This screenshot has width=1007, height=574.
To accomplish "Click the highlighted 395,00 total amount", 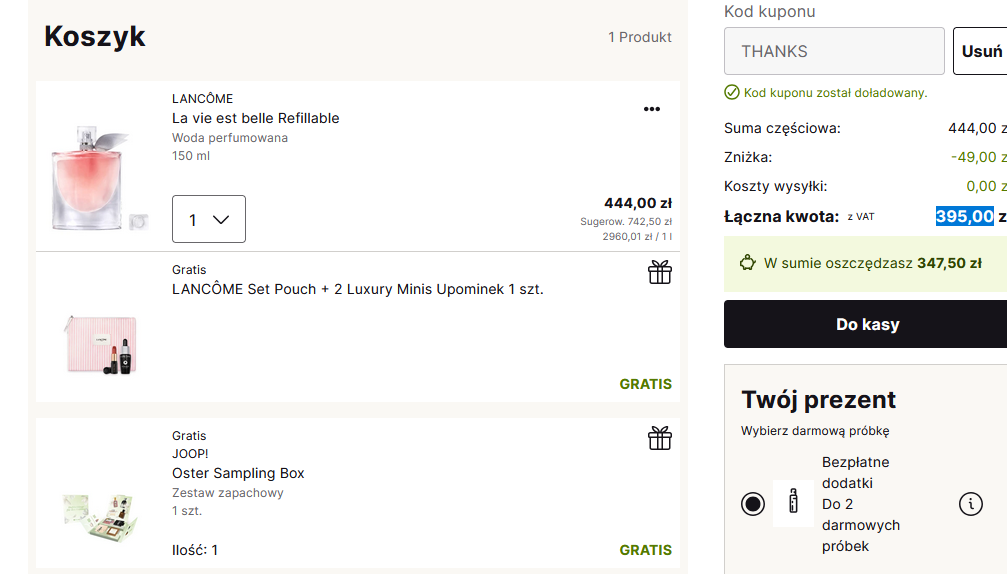I will pyautogui.click(x=964, y=216).
